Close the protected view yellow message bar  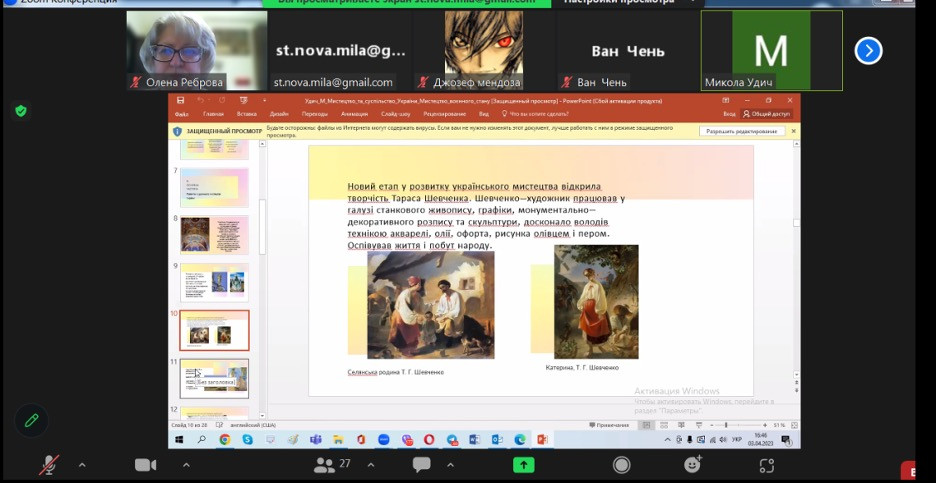click(793, 131)
